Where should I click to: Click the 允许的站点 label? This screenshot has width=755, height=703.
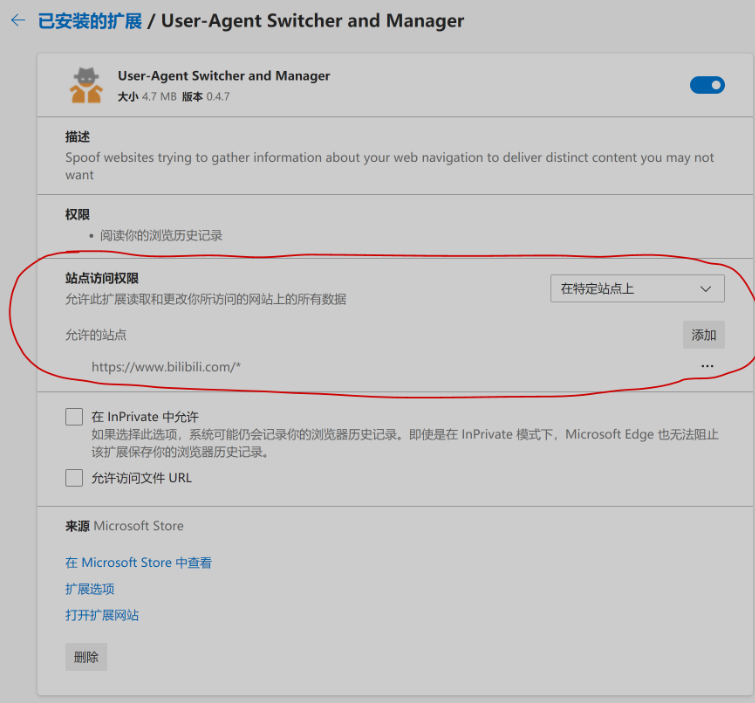[96, 335]
